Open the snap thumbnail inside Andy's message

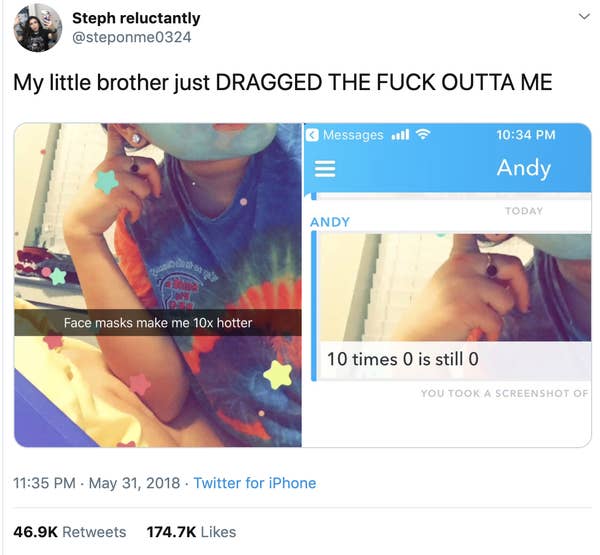coord(455,287)
